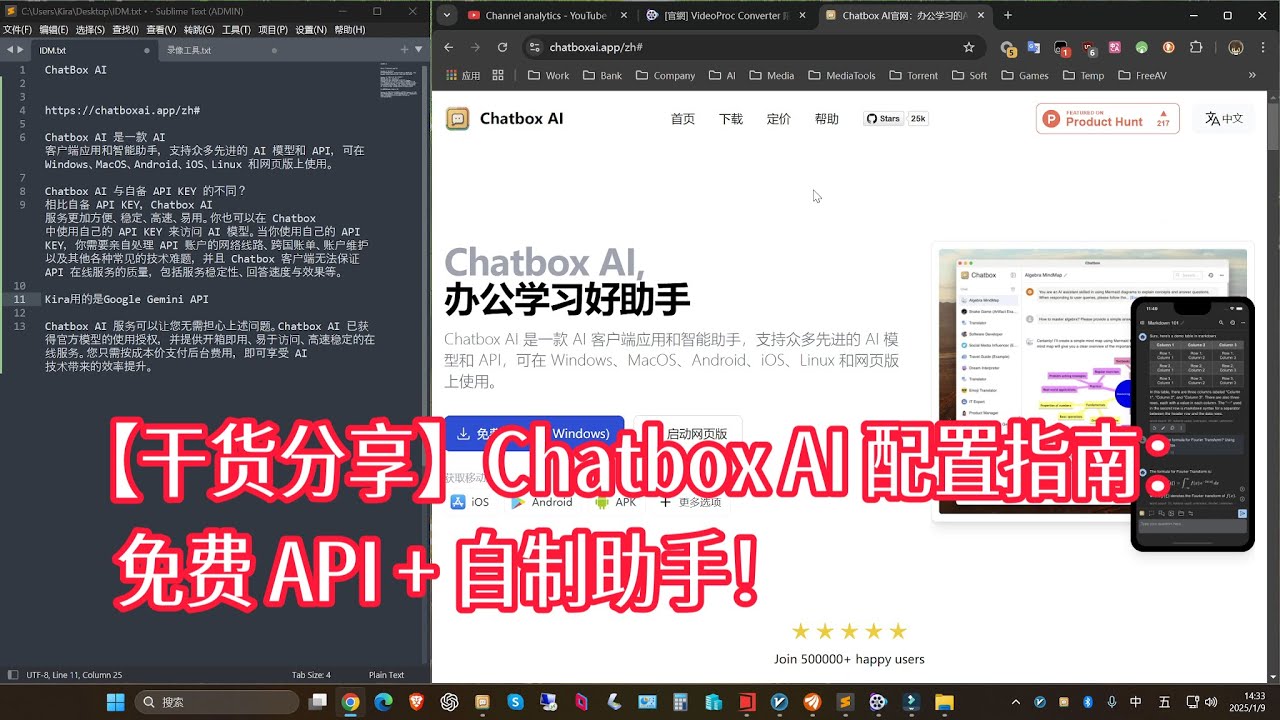
Task: Open the GitHub Stars badge
Action: [x=896, y=118]
